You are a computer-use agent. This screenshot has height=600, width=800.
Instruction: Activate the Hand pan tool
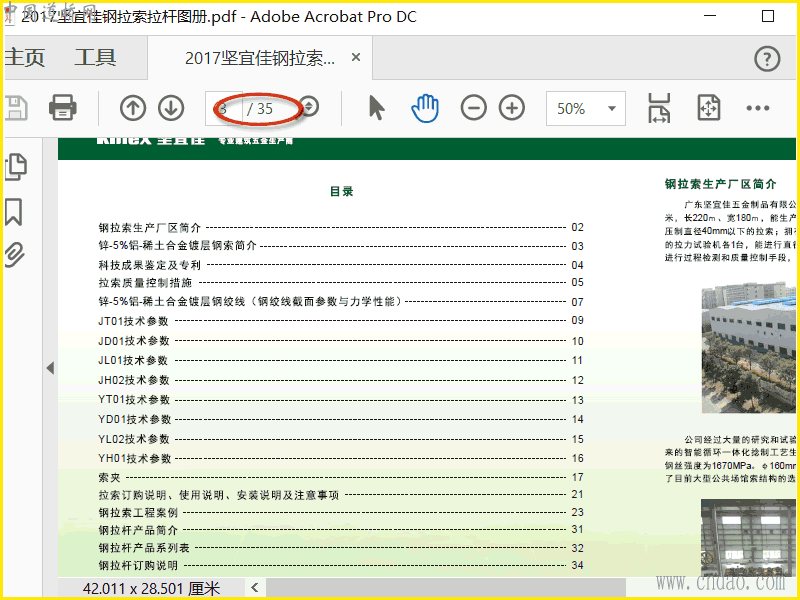424,108
